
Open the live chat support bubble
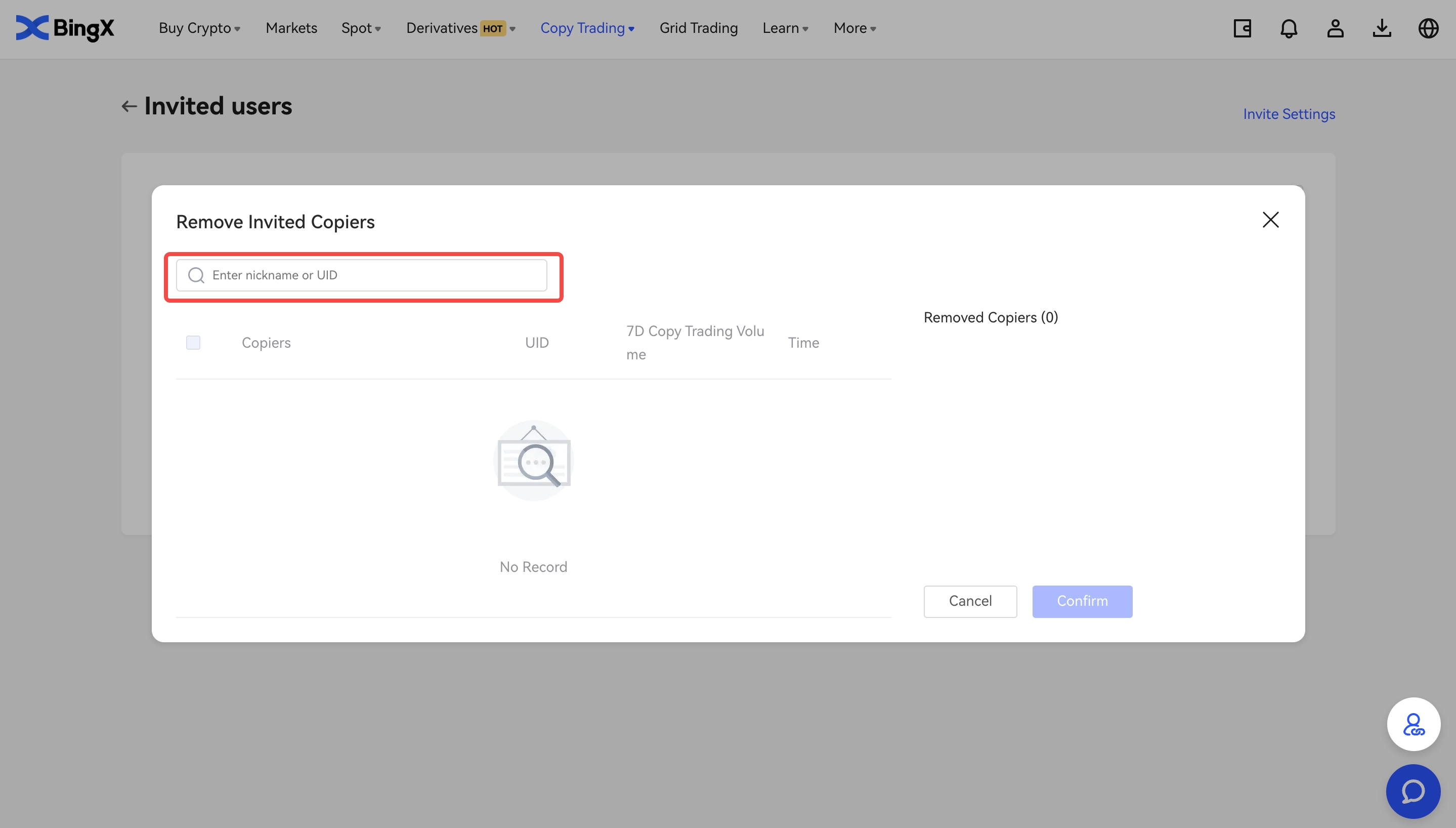click(x=1413, y=791)
